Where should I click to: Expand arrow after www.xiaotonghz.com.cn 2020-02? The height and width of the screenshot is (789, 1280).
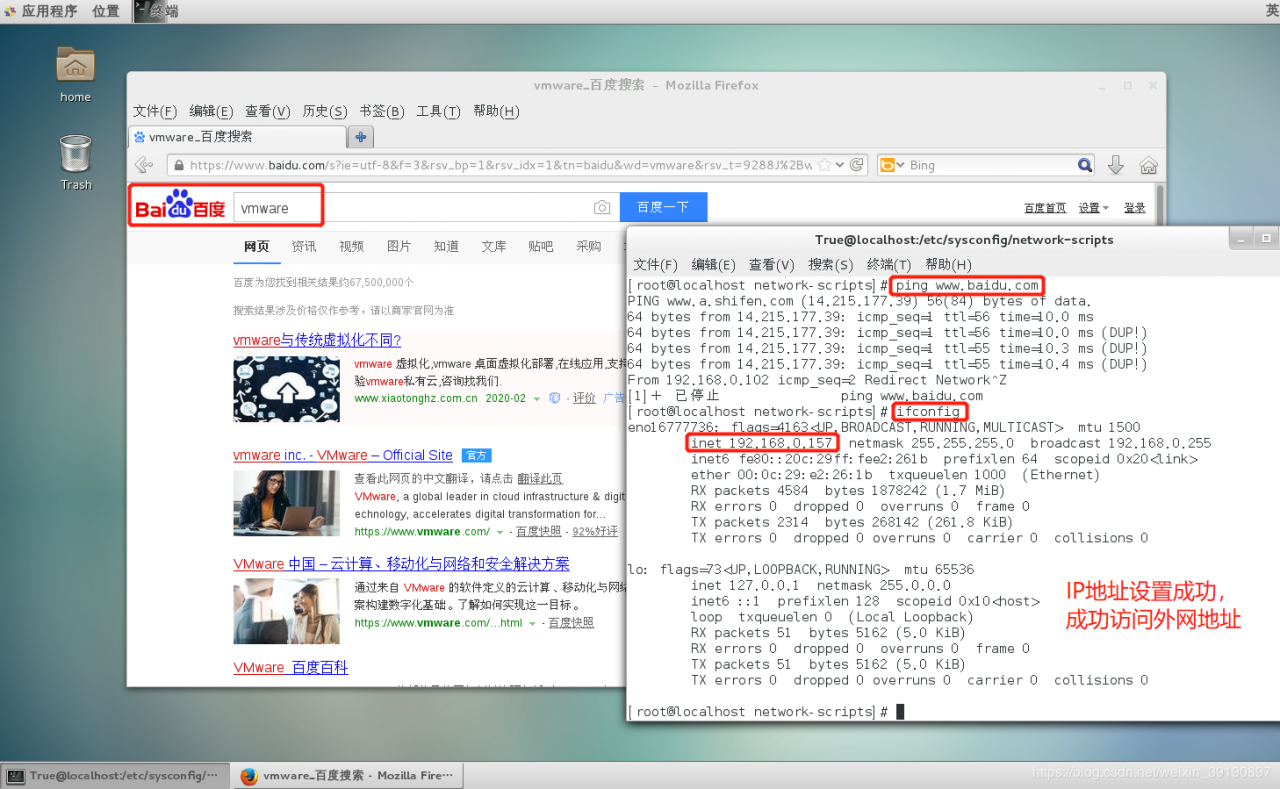[537, 398]
